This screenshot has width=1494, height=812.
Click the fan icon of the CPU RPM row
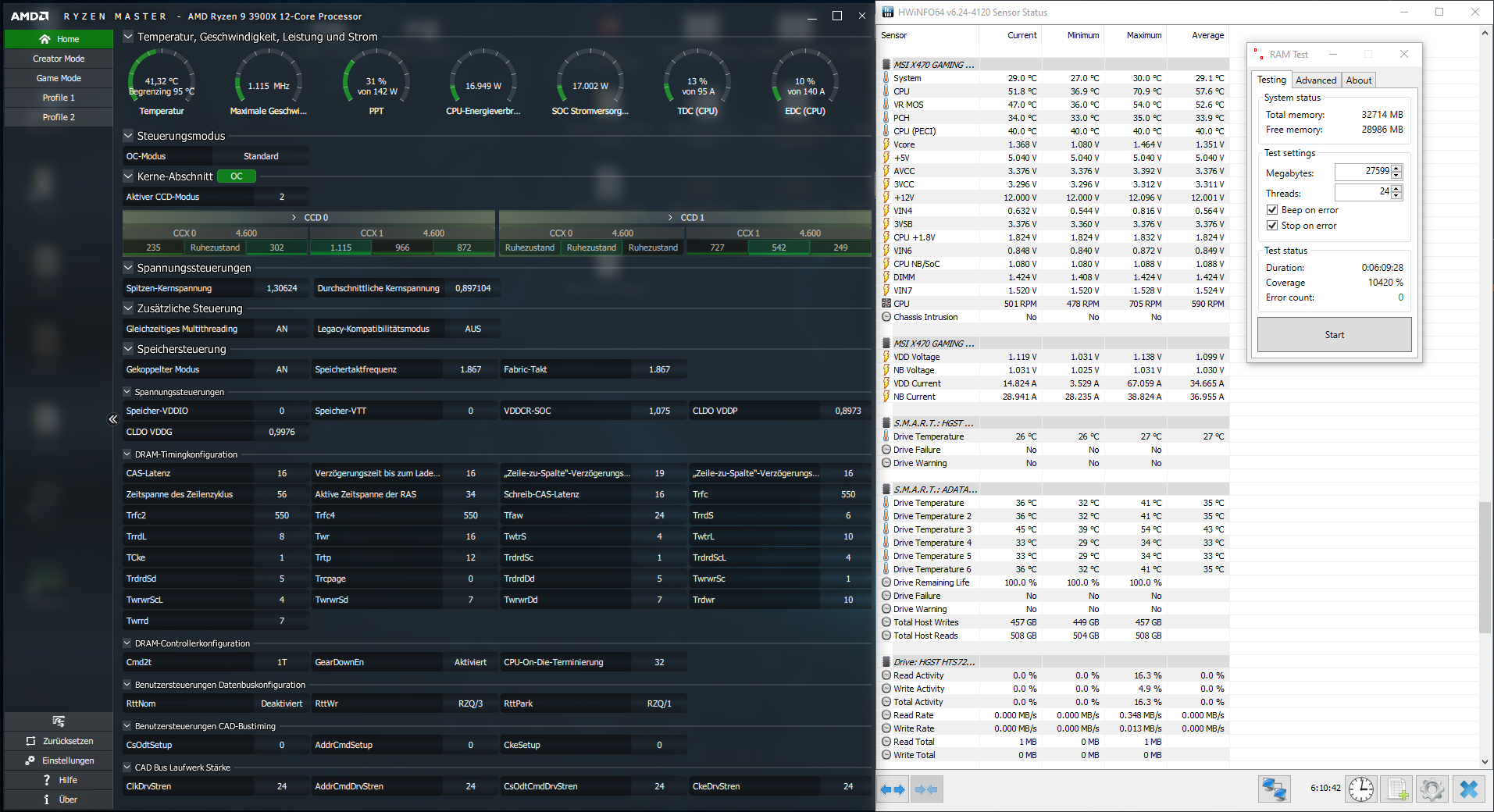(886, 304)
